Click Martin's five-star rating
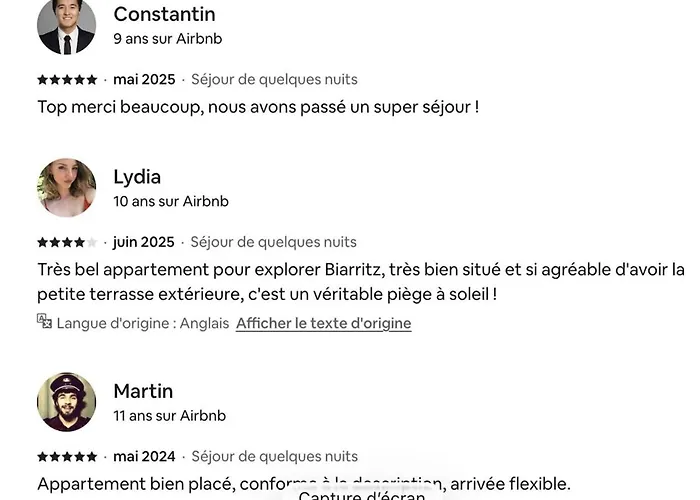 coord(67,457)
